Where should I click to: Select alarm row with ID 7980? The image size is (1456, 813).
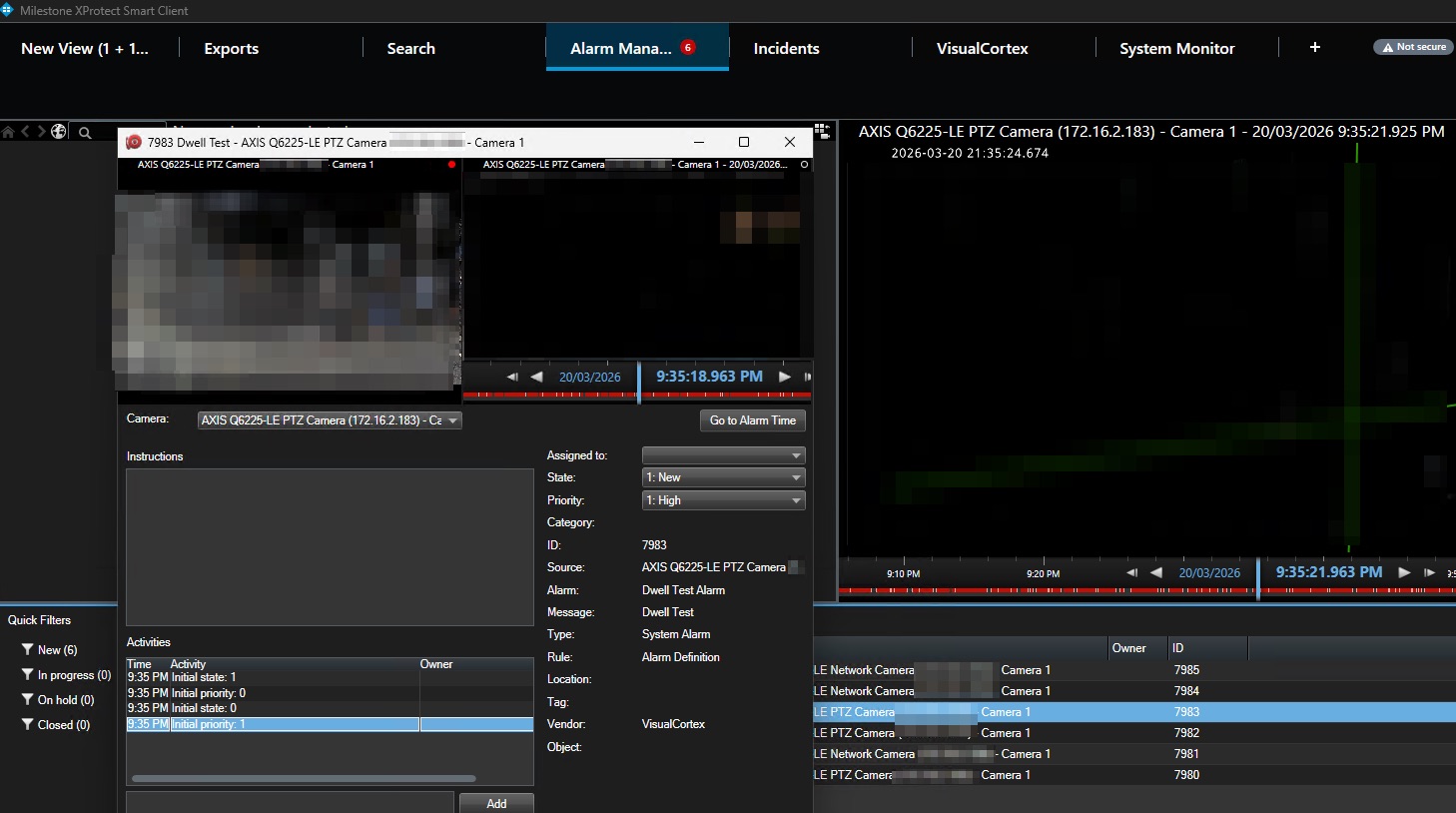pyautogui.click(x=1134, y=775)
